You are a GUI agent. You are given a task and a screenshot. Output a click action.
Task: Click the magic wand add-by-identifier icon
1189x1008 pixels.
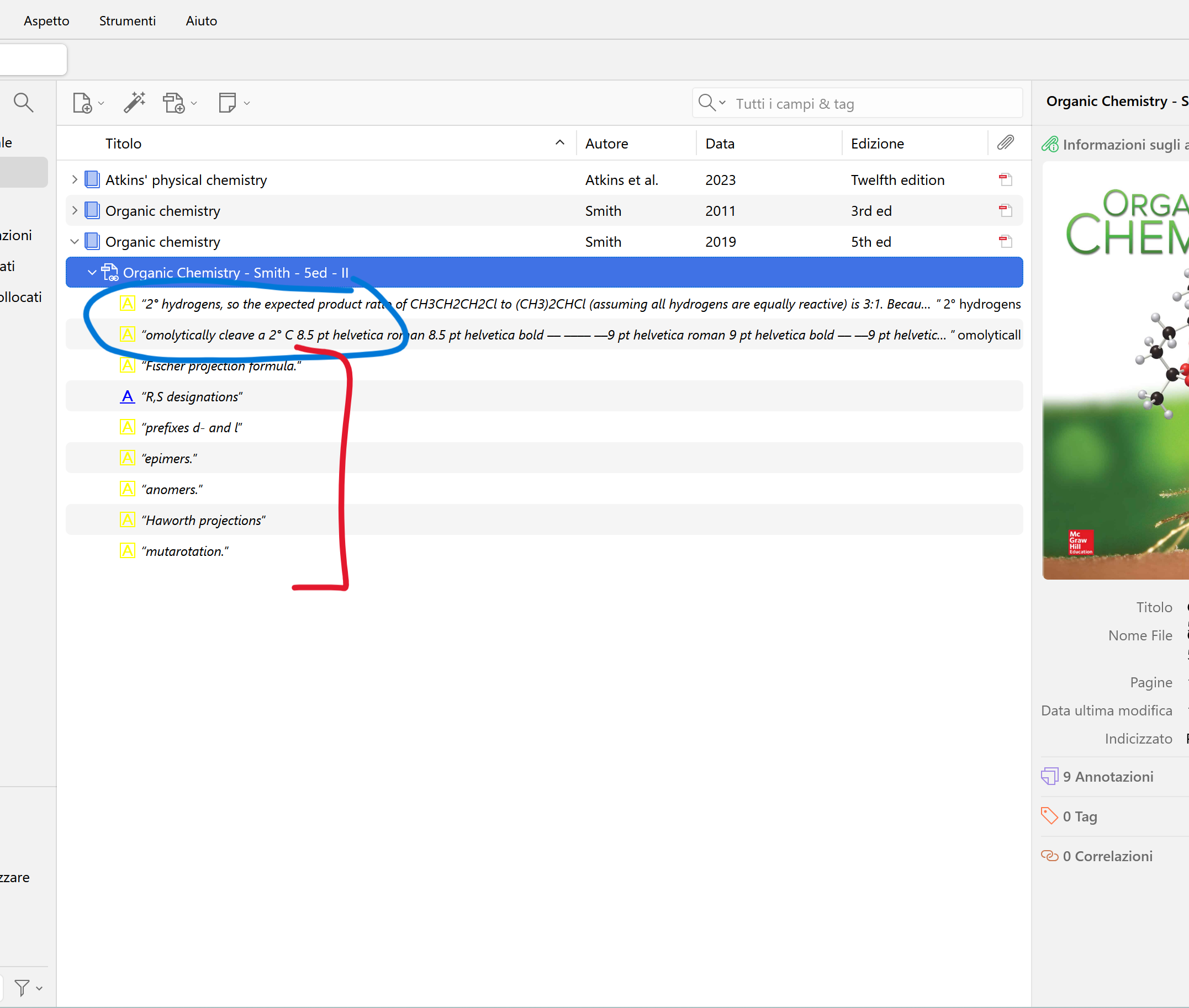135,103
